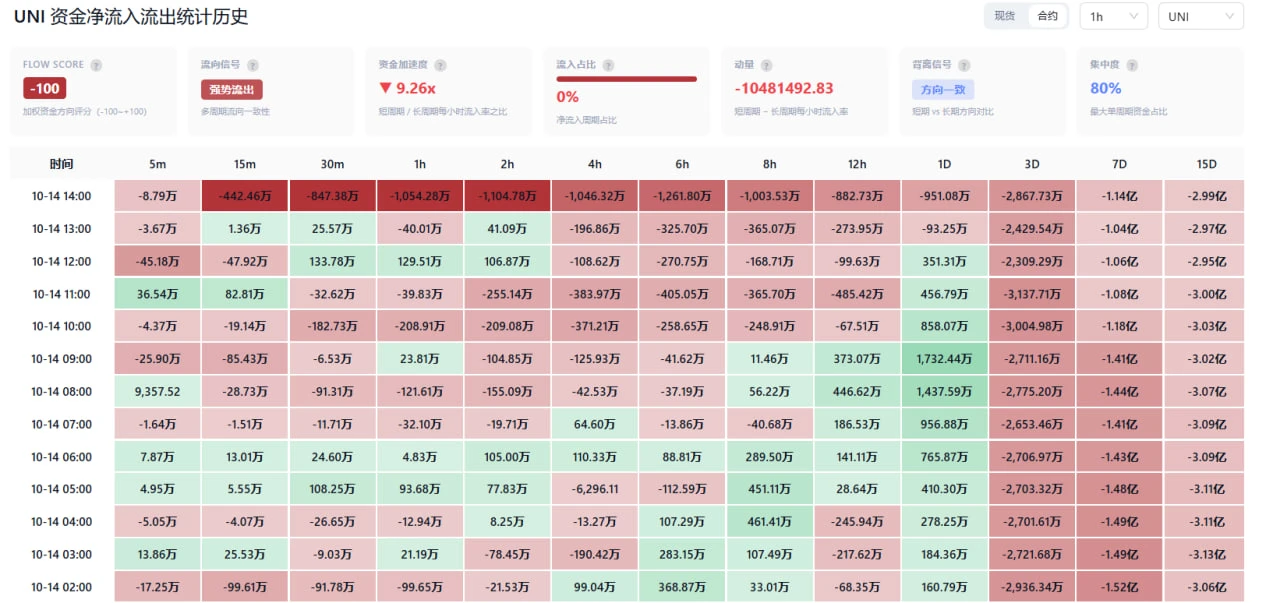Click the -3,137.71万 cell
1280x603 pixels.
[x=1032, y=294]
